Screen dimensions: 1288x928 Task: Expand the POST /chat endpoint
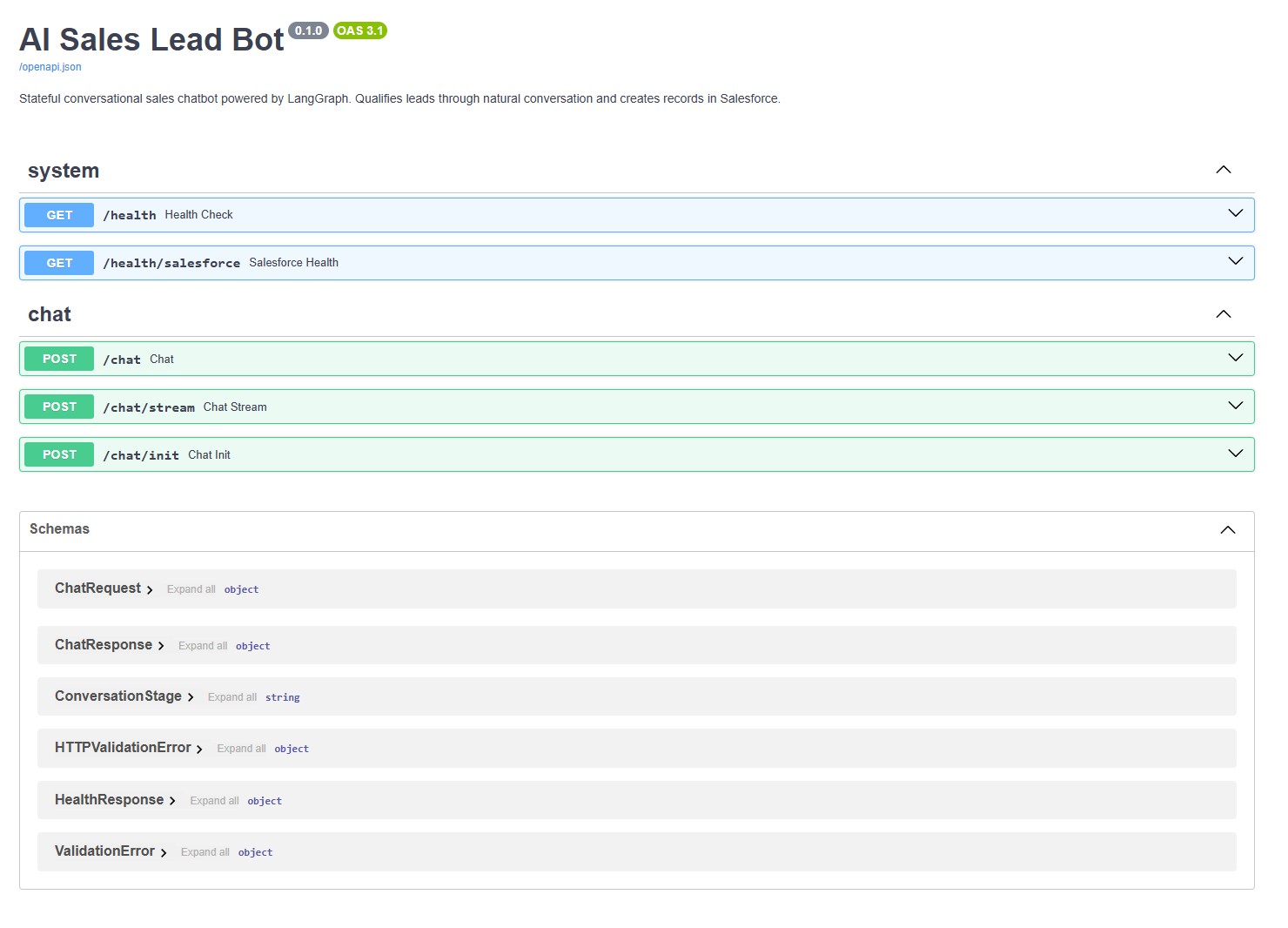coord(1233,357)
